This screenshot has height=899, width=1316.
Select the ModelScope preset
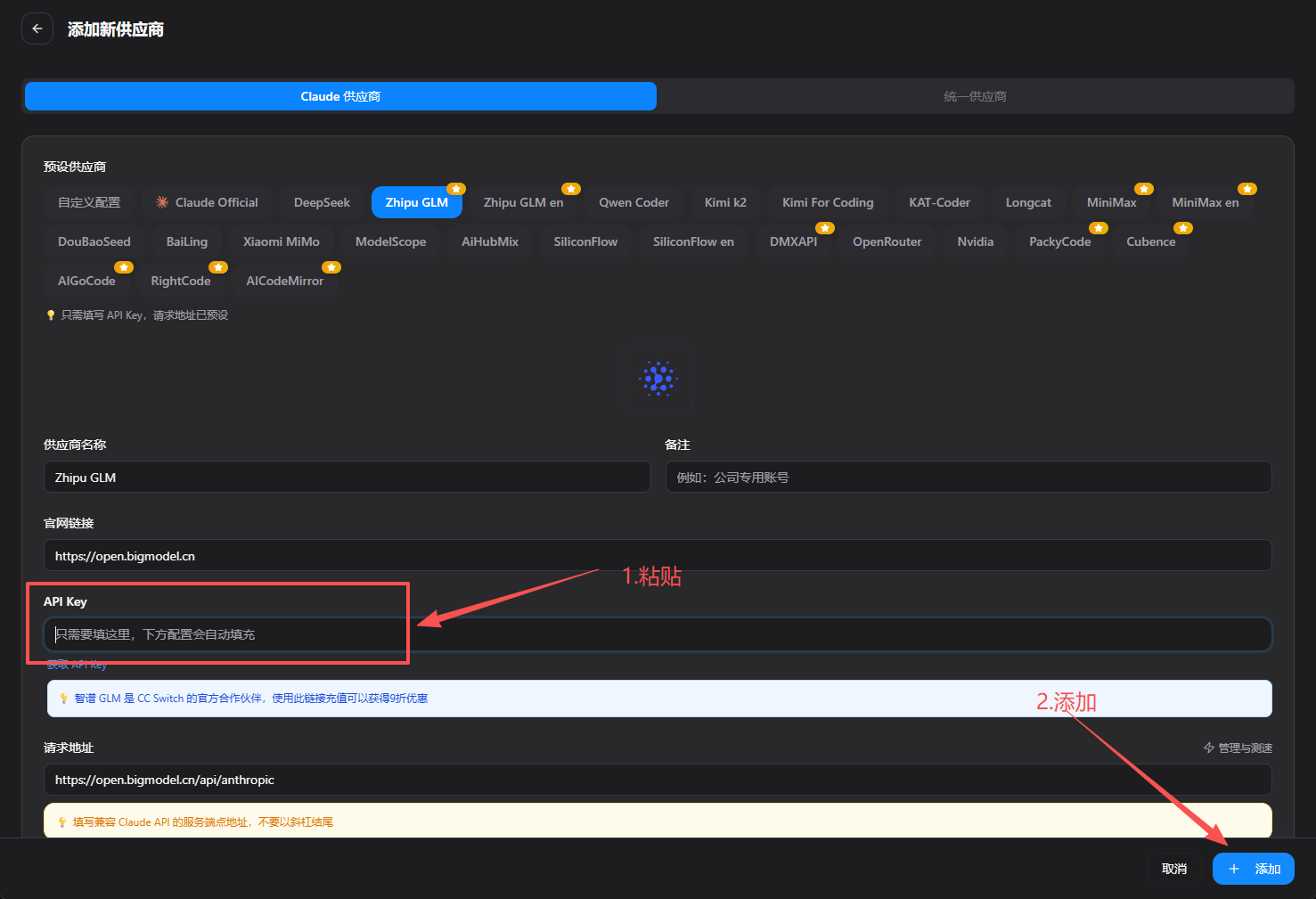390,241
